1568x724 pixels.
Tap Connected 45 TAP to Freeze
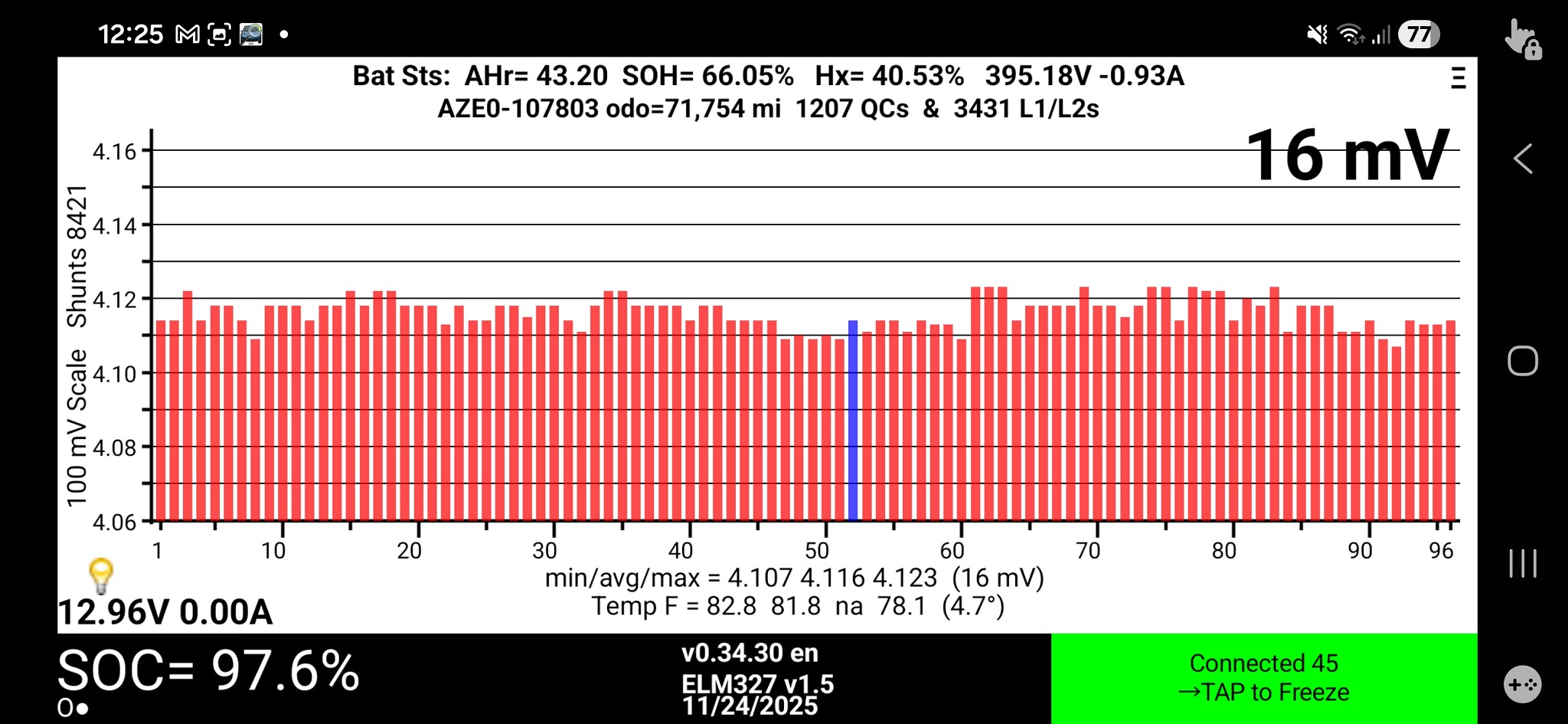click(1263, 678)
